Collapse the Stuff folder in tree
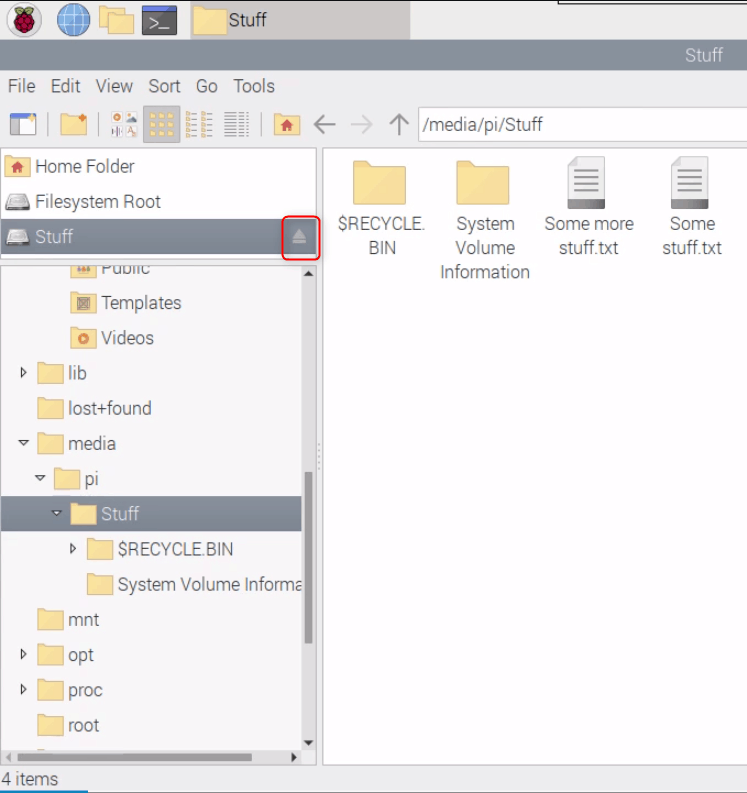Image resolution: width=747 pixels, height=793 pixels. pos(57,513)
